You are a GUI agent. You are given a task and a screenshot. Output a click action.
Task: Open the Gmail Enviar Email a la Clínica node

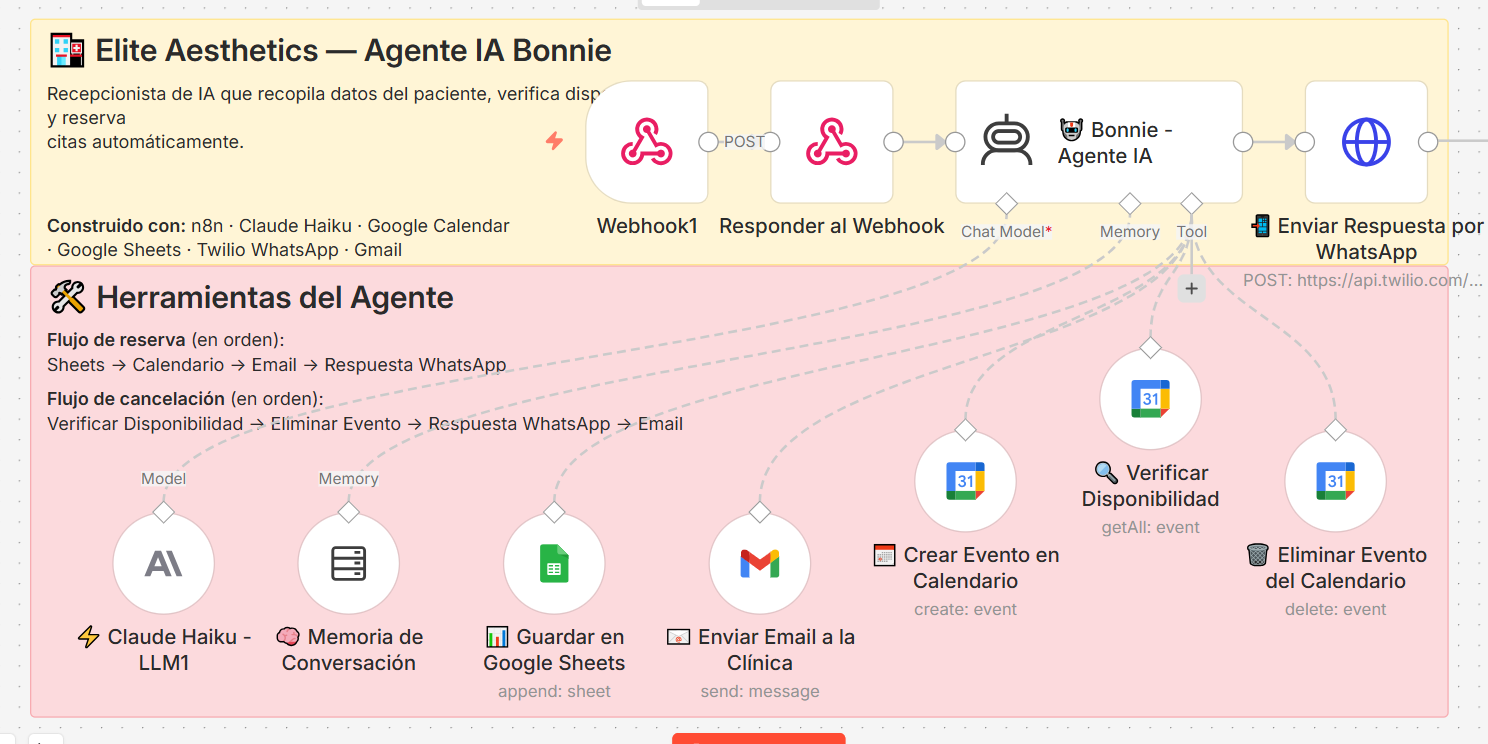(760, 564)
